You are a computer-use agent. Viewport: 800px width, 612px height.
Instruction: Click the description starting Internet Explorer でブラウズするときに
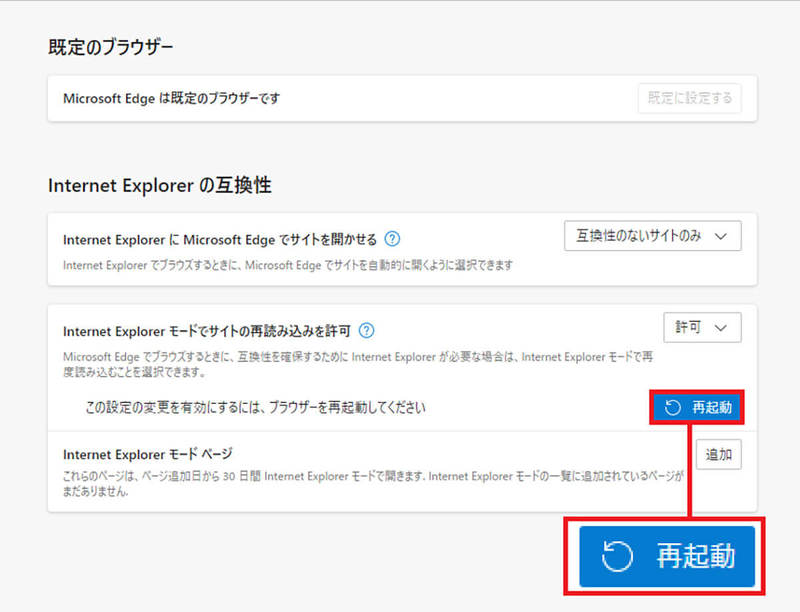(288, 265)
